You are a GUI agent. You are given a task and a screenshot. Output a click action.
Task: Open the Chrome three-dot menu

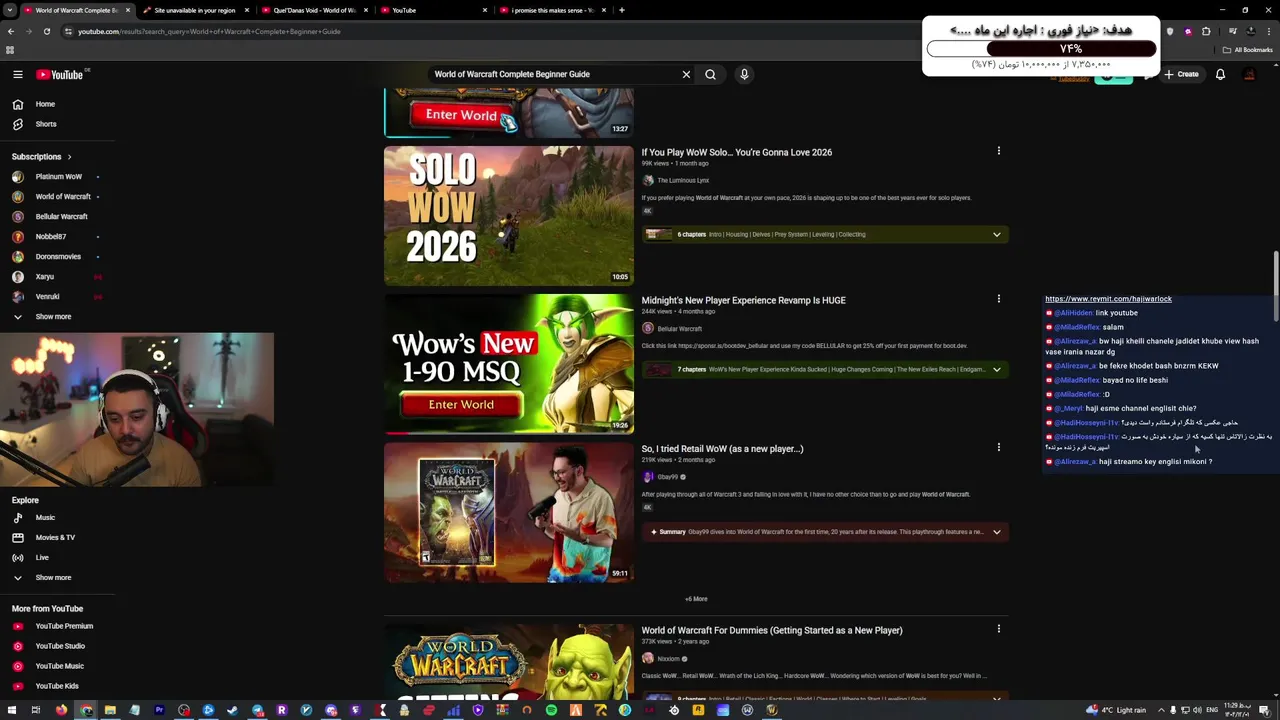click(x=1270, y=31)
